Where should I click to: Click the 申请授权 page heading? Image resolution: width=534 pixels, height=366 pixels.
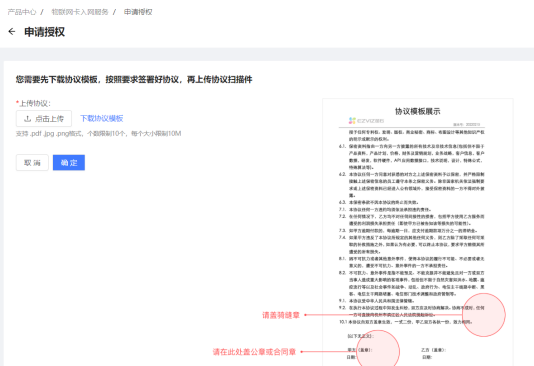[x=45, y=32]
